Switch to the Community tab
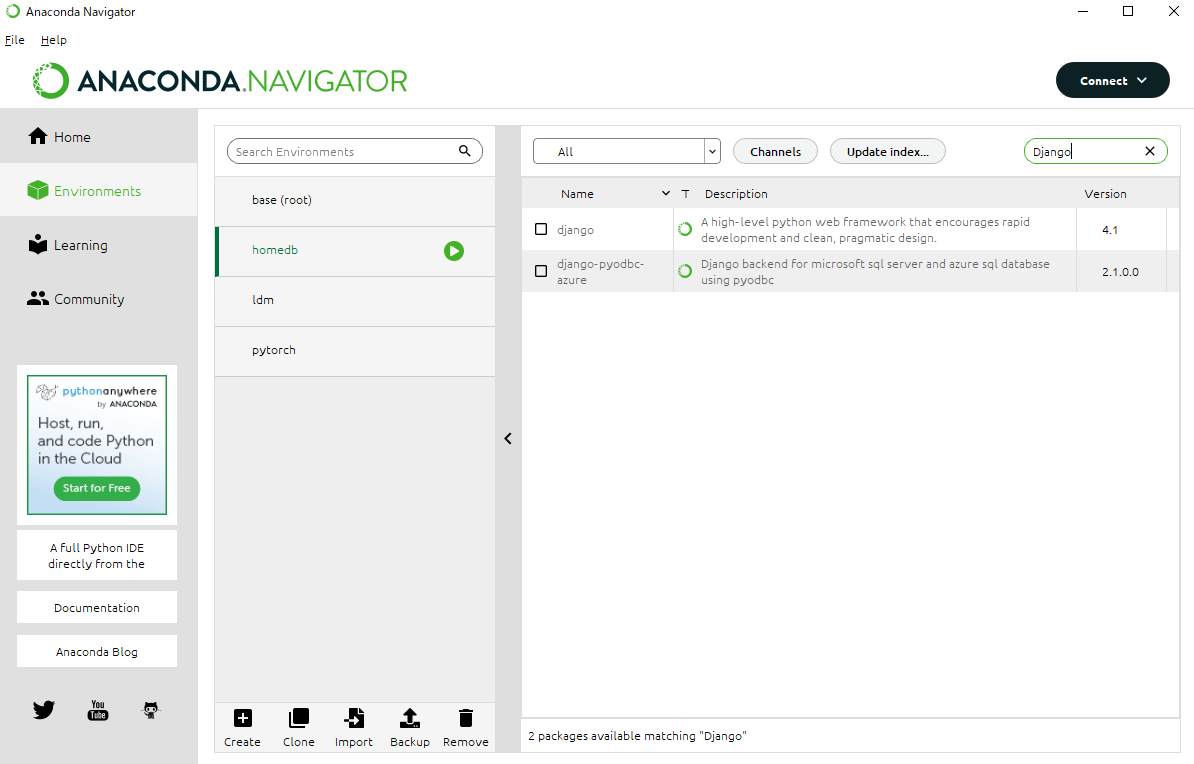 (x=99, y=299)
